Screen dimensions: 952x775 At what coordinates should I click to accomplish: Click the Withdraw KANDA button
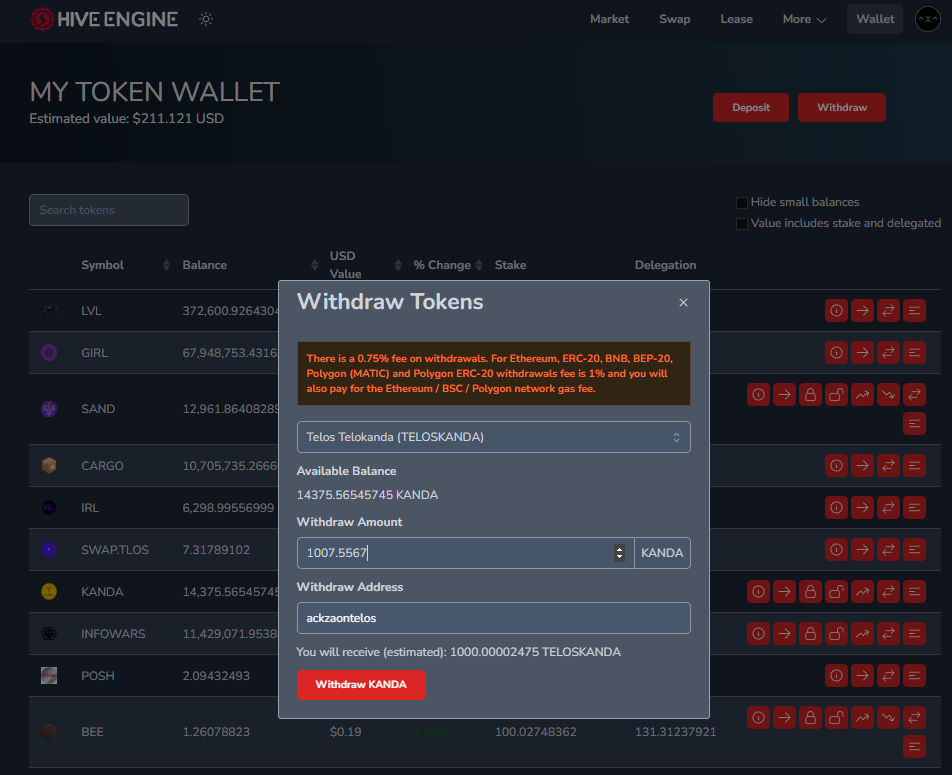361,685
